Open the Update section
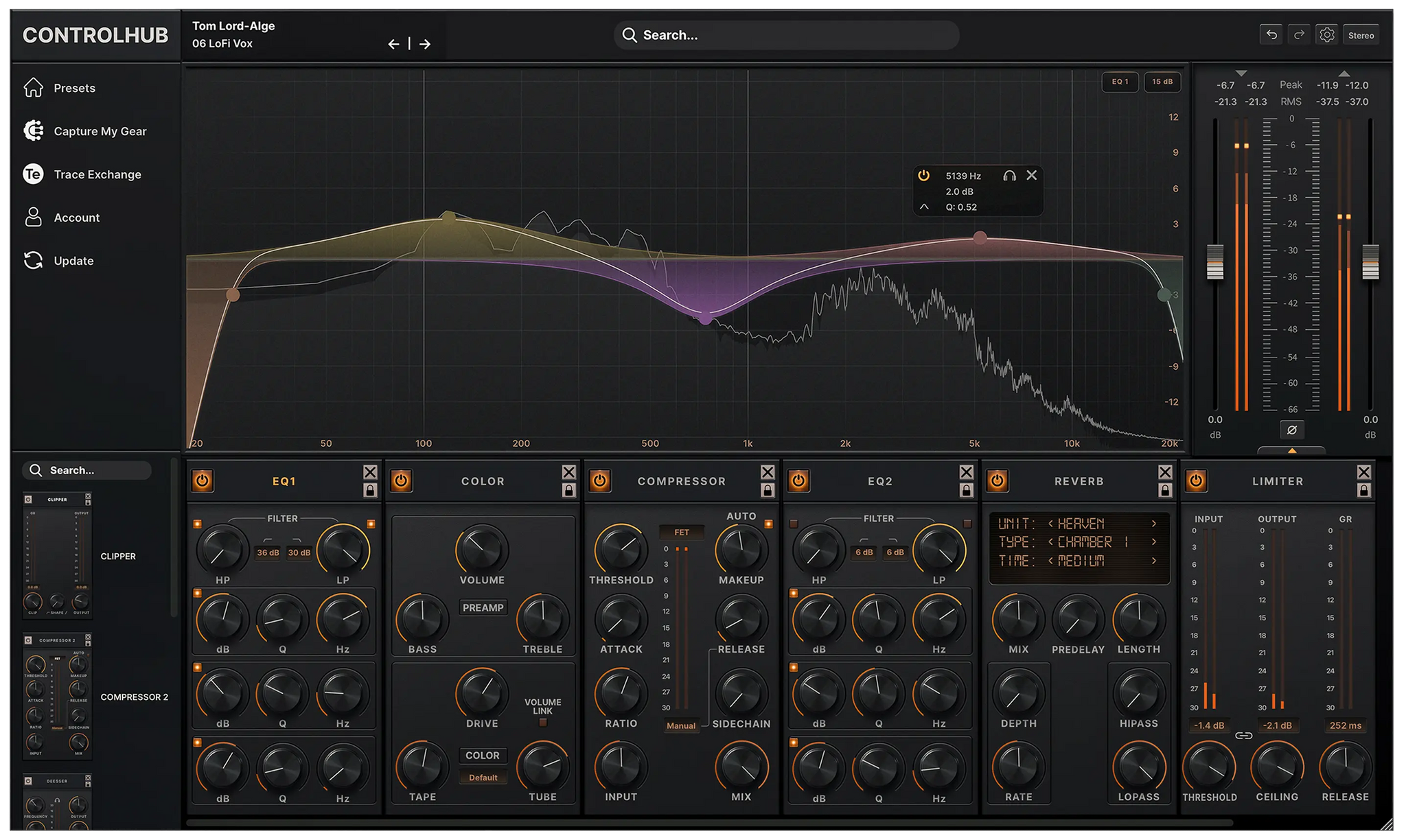This screenshot has height=840, width=1406. 58,261
